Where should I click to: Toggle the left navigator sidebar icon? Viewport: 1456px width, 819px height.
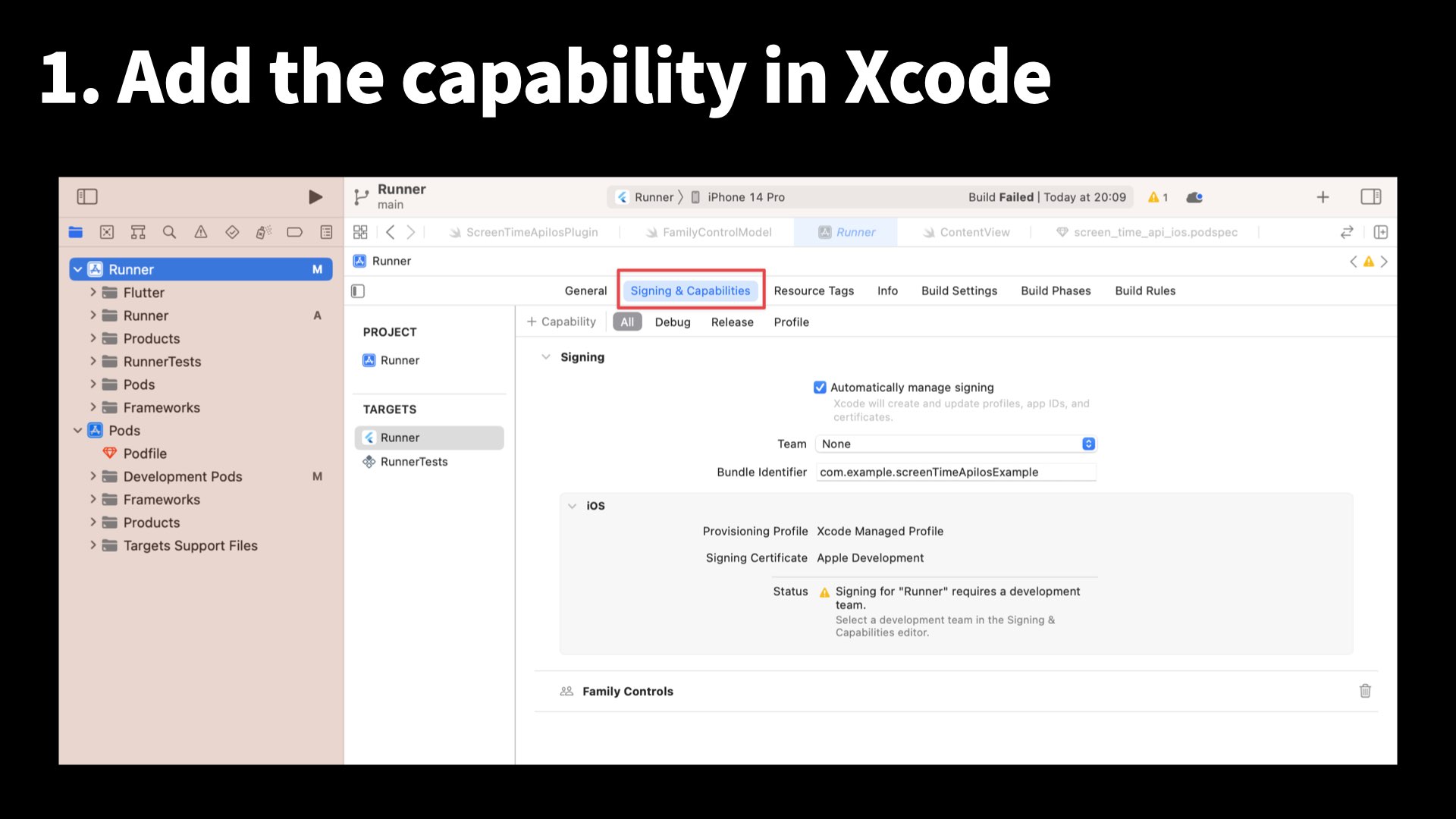coord(87,197)
